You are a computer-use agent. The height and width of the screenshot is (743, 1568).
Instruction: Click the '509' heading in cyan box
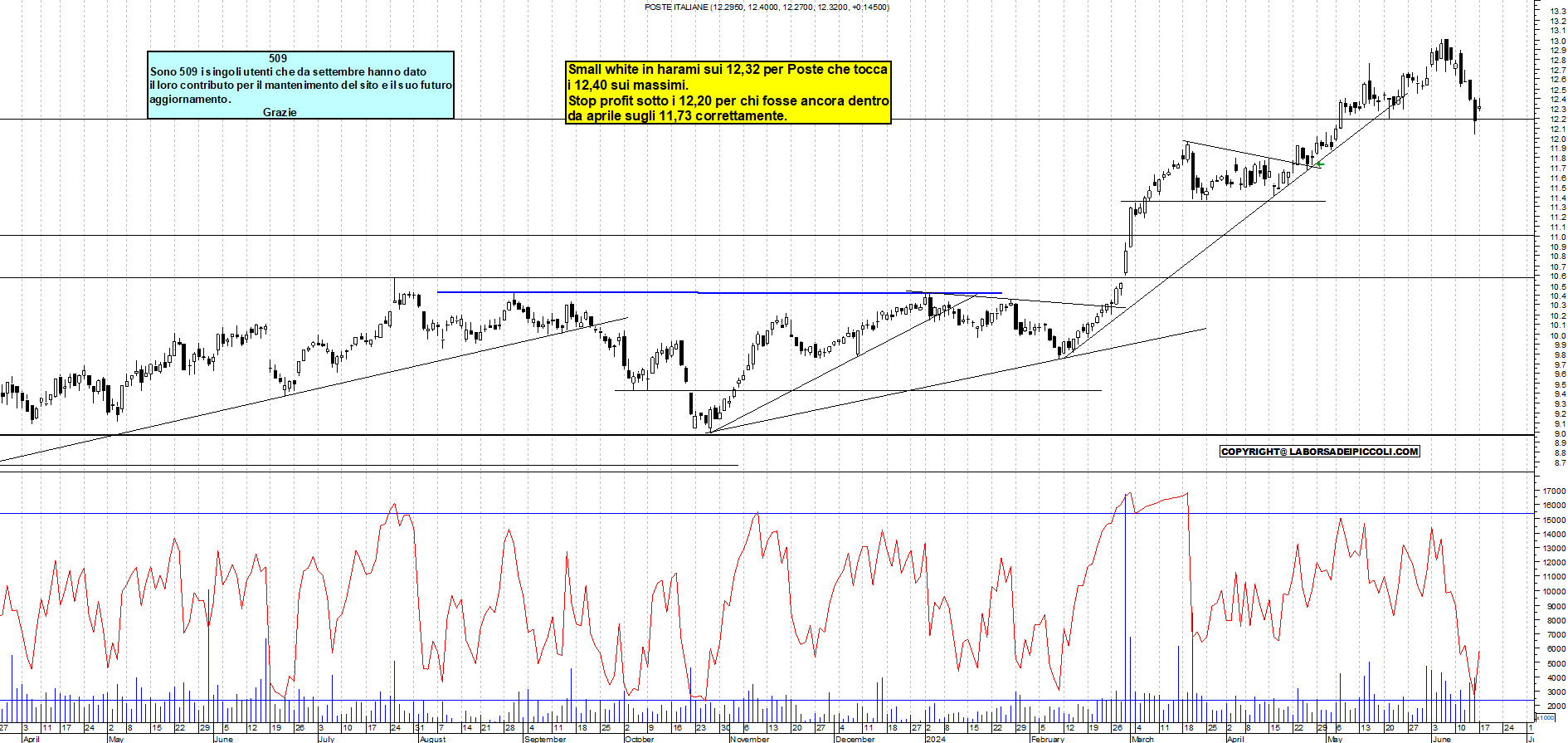(x=278, y=58)
